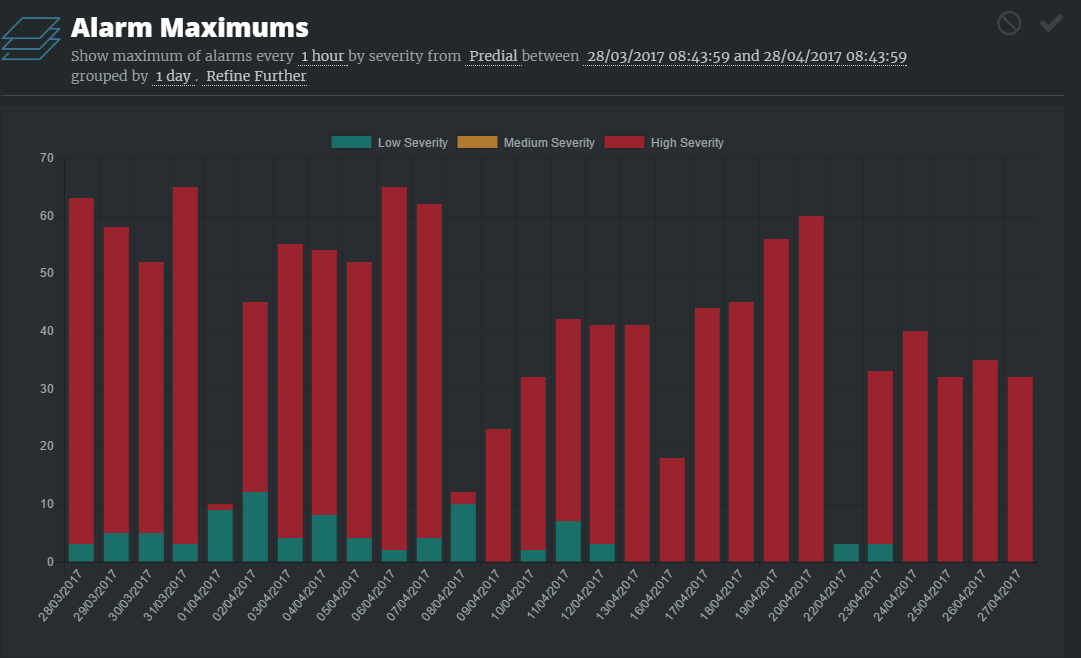The width and height of the screenshot is (1081, 658).
Task: Open the date range selector field
Action: pos(746,57)
